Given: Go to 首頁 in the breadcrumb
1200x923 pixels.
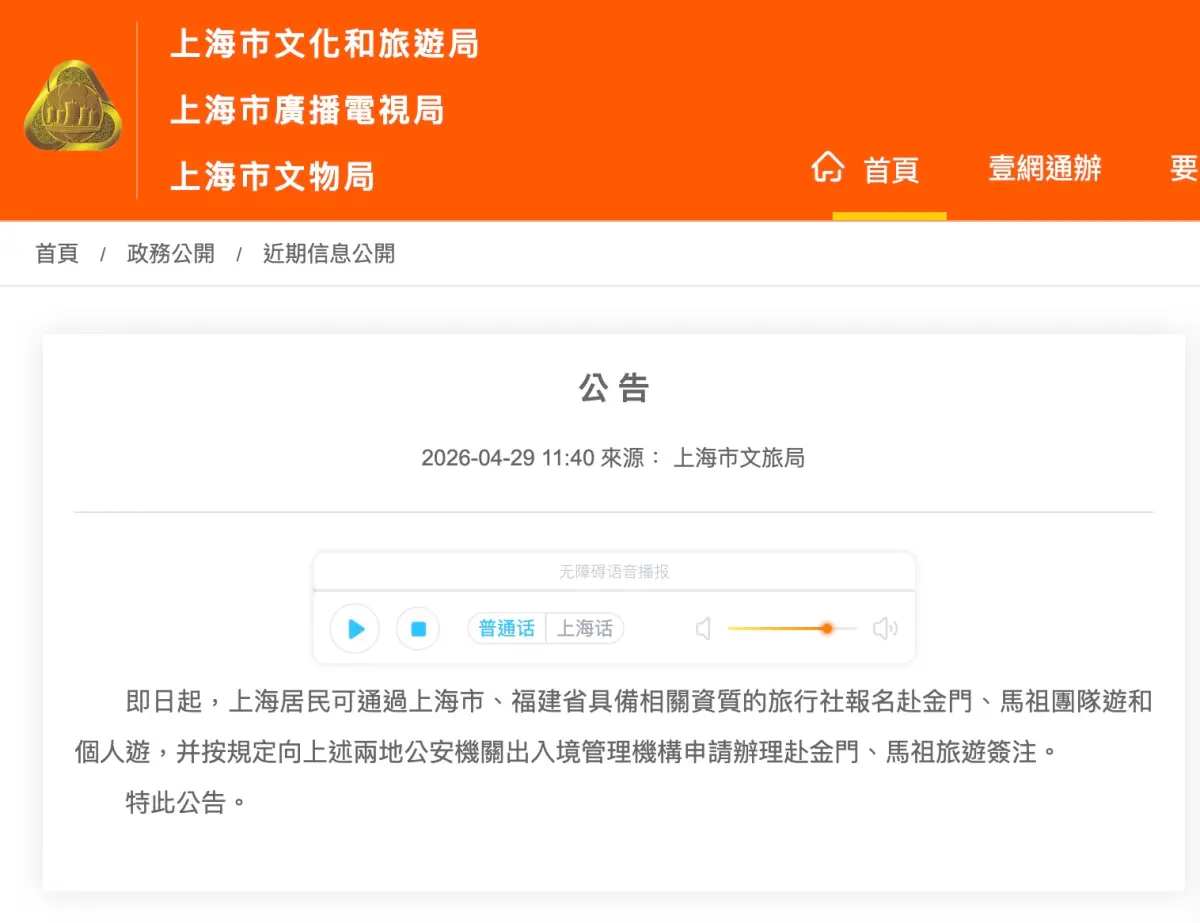Looking at the screenshot, I should [x=57, y=254].
